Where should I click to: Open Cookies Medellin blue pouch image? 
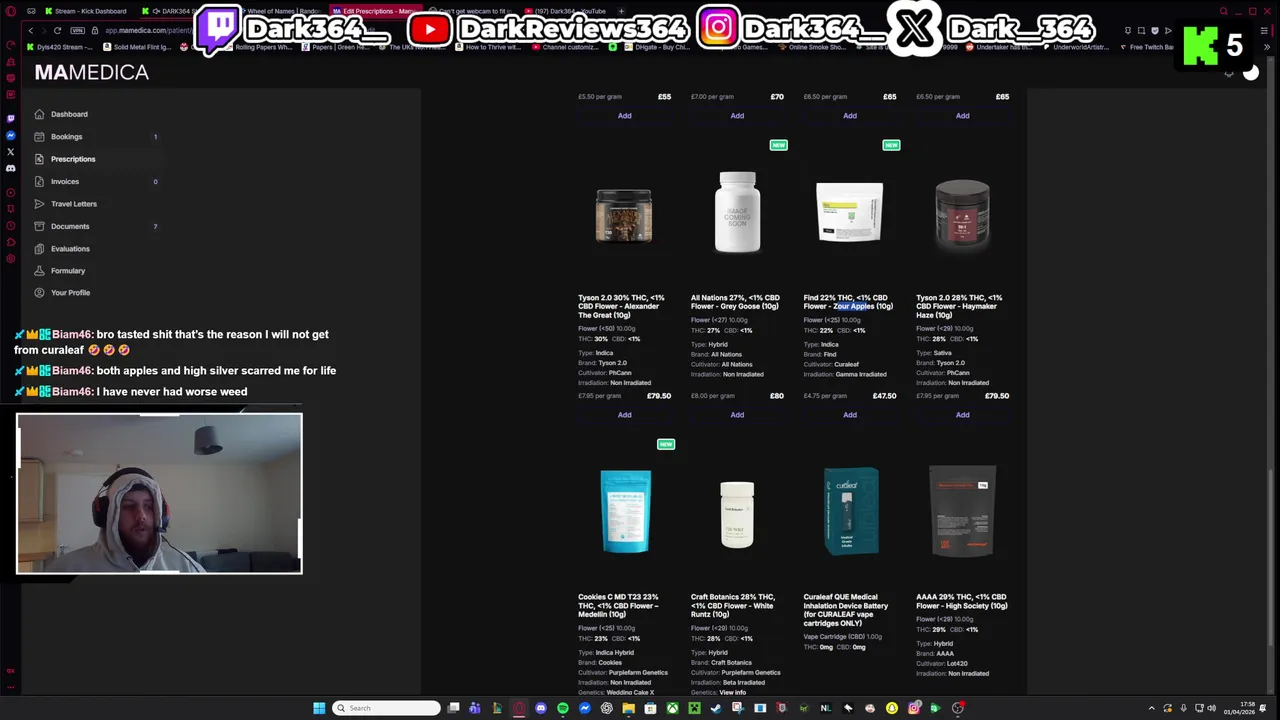pyautogui.click(x=625, y=511)
